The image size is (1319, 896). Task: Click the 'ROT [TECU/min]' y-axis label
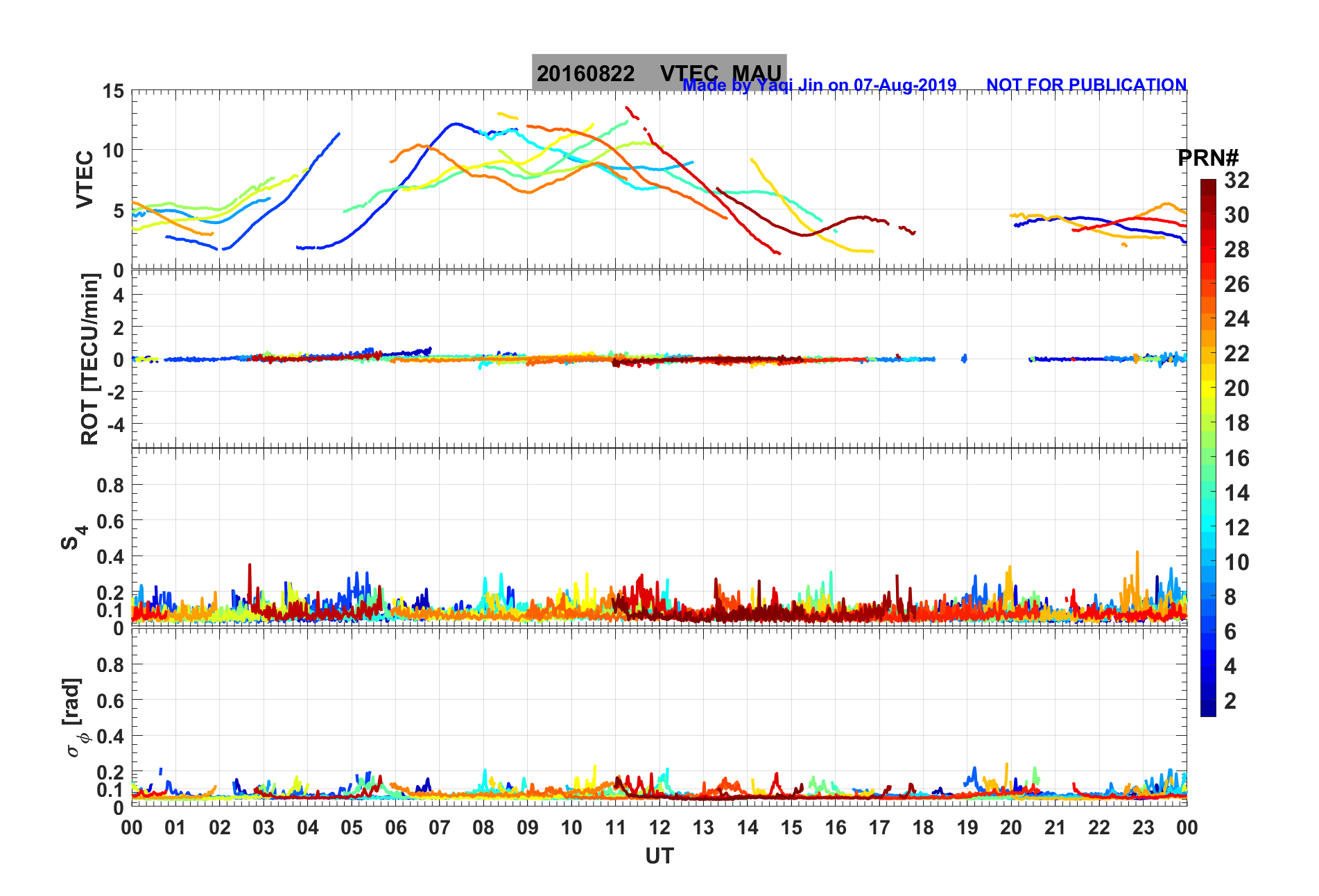click(x=89, y=359)
